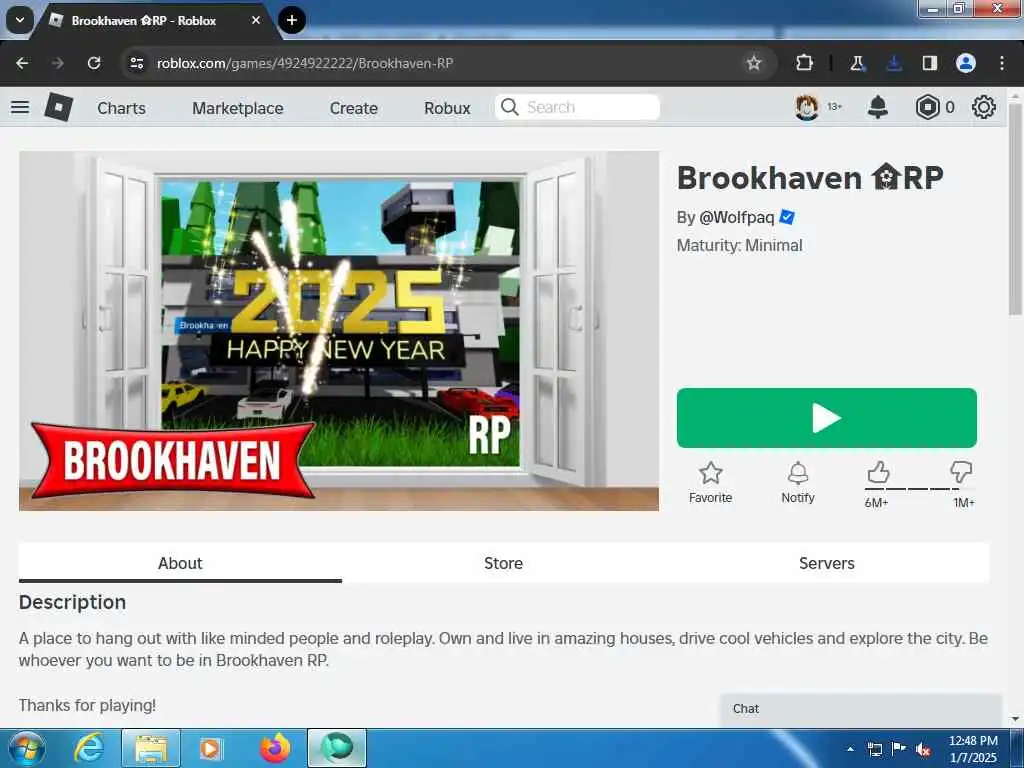Viewport: 1024px width, 768px height.
Task: Click the Maturity: Minimal label
Action: point(739,246)
